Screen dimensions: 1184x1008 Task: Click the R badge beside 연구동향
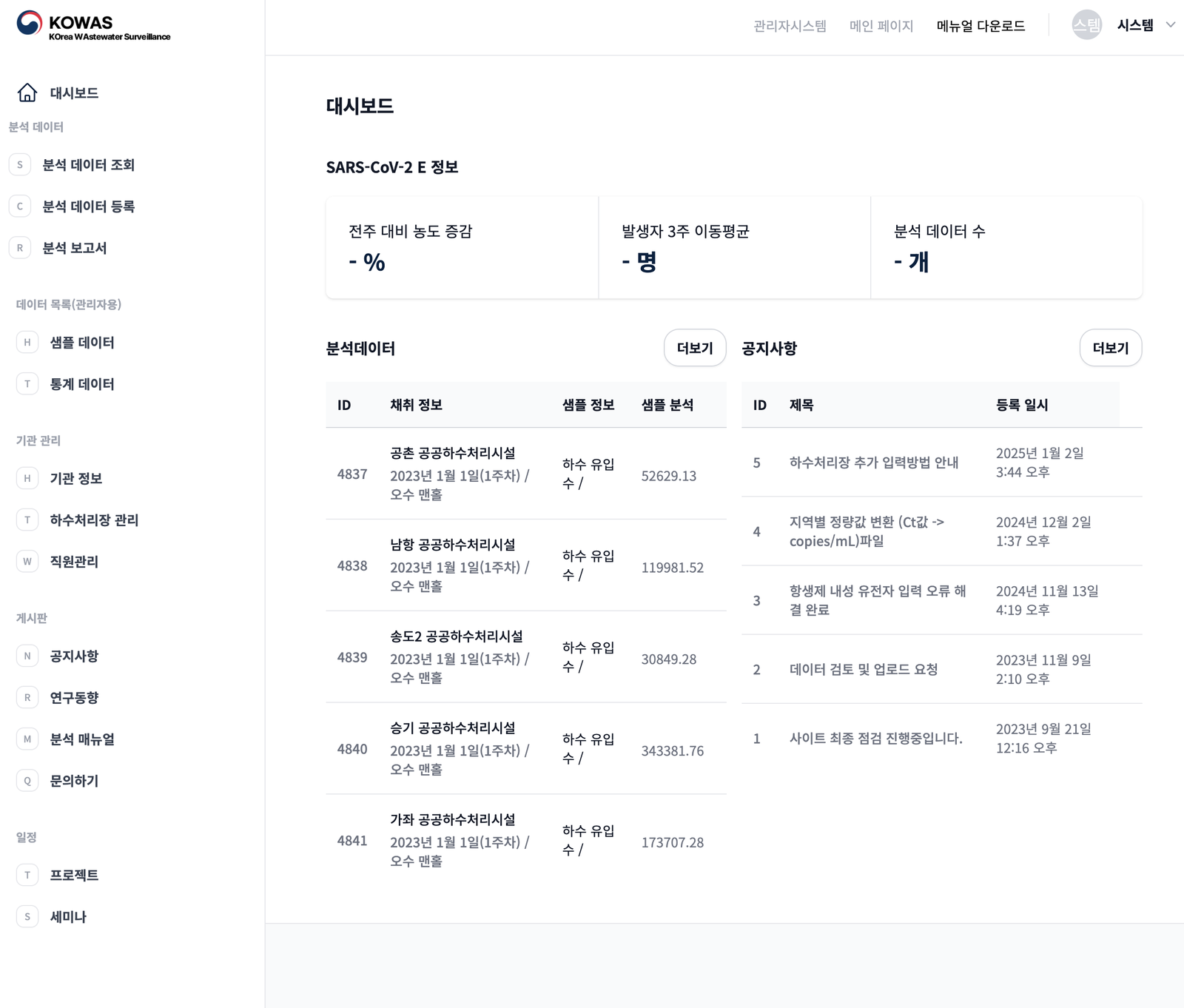click(x=27, y=698)
